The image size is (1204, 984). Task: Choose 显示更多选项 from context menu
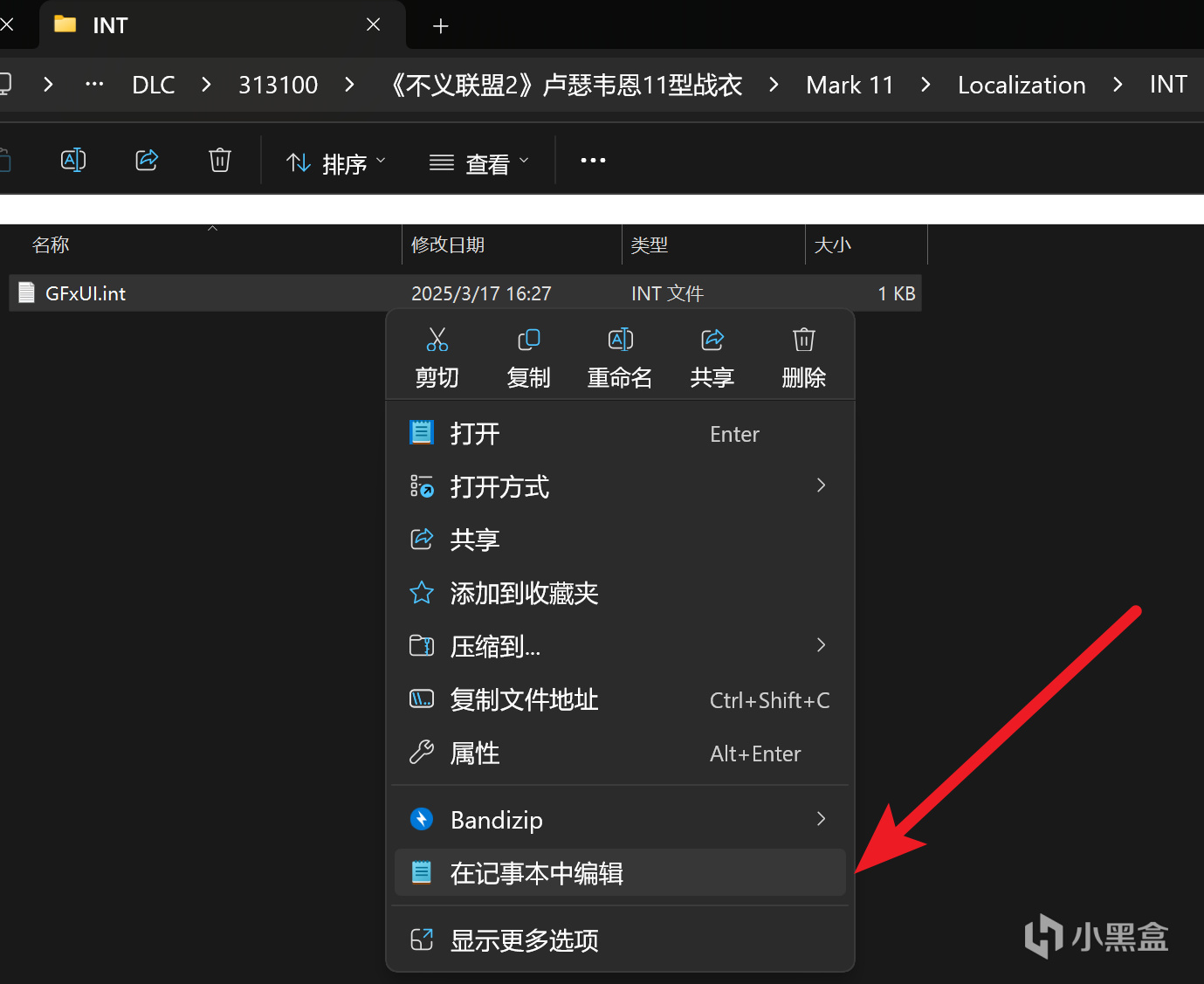pos(620,940)
